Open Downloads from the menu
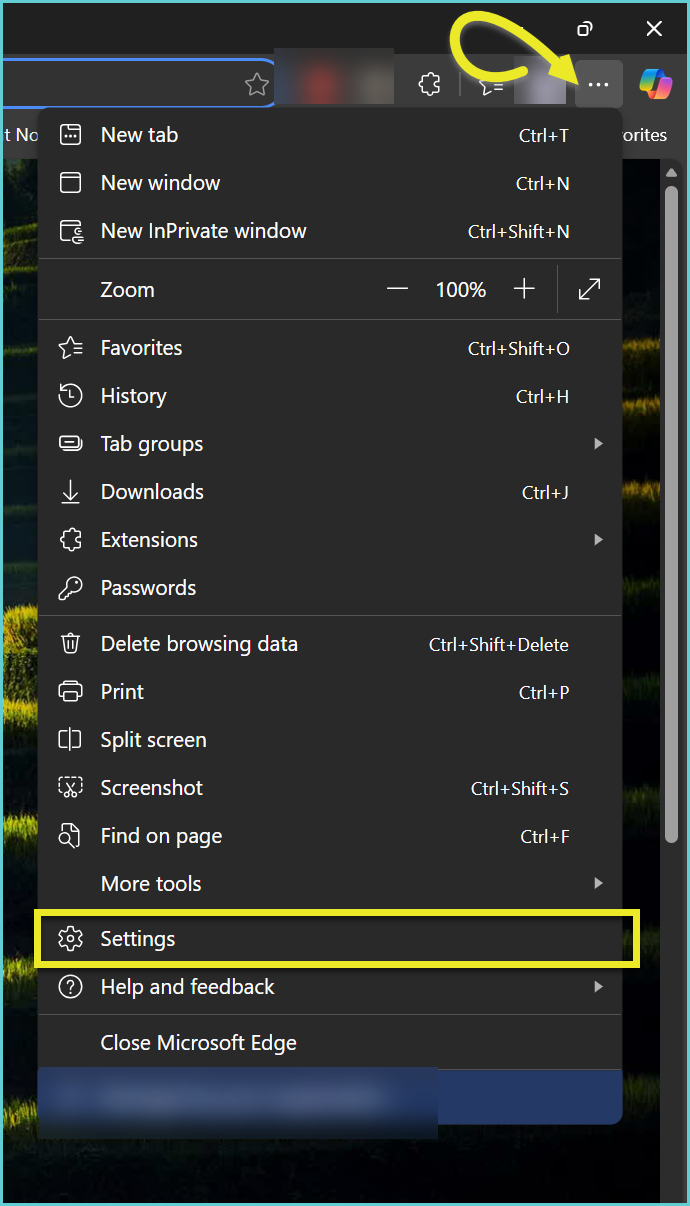The width and height of the screenshot is (690, 1206). (330, 492)
